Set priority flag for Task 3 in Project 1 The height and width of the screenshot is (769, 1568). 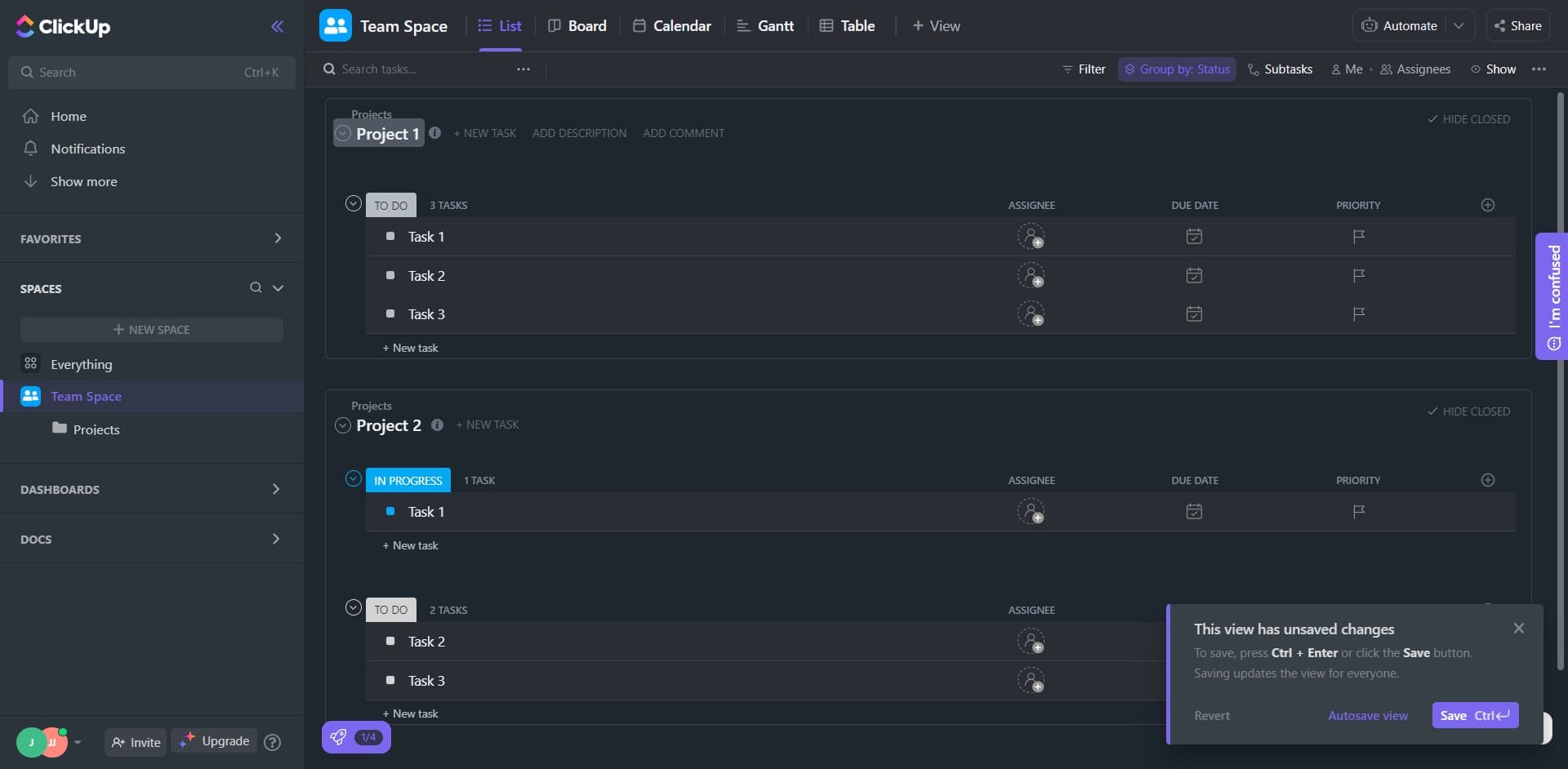click(1358, 314)
